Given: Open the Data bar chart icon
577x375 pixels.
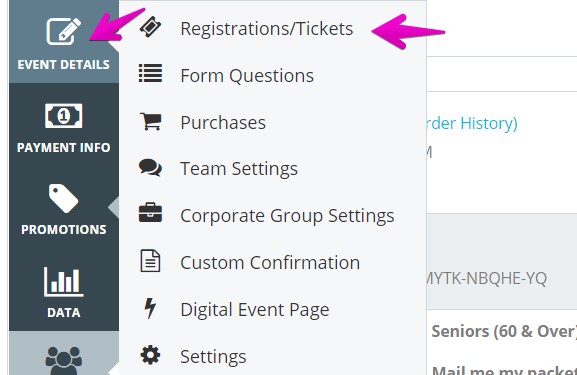Looking at the screenshot, I should click(x=64, y=282).
